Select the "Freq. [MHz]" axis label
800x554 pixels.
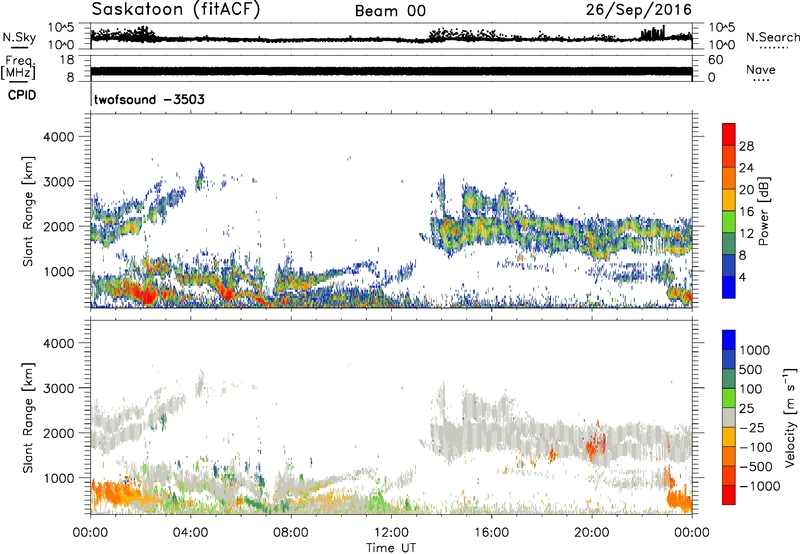[18, 68]
